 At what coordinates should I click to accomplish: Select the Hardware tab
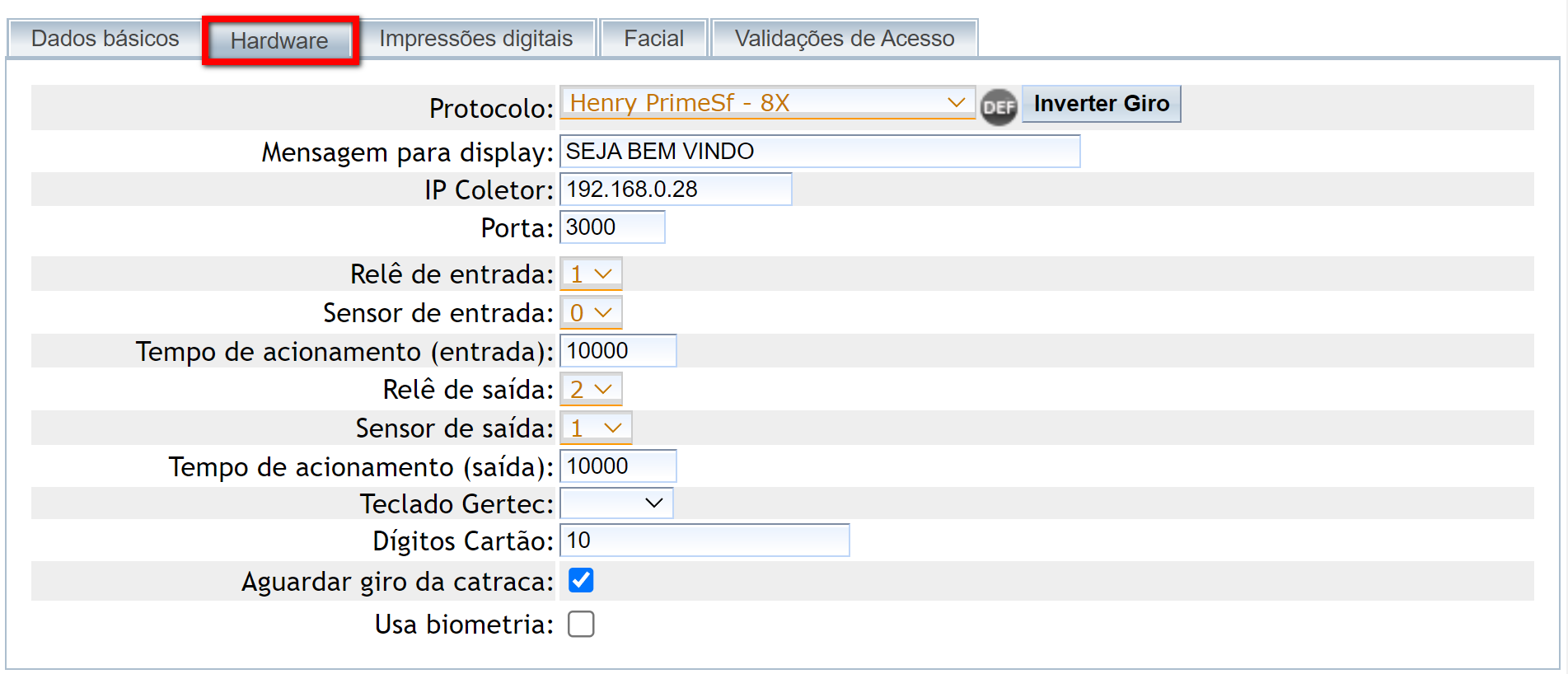coord(279,40)
